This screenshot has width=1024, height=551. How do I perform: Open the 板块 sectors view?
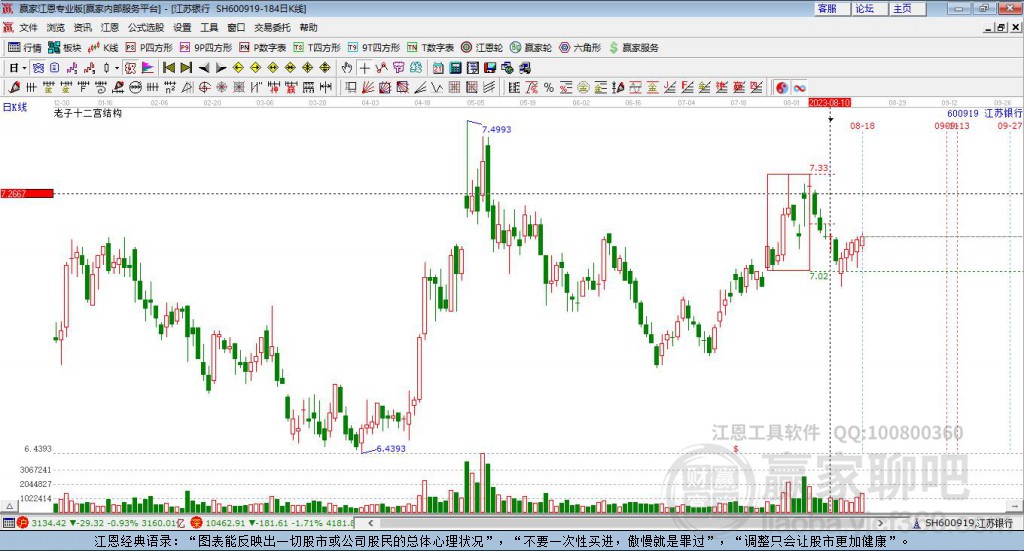click(64, 48)
